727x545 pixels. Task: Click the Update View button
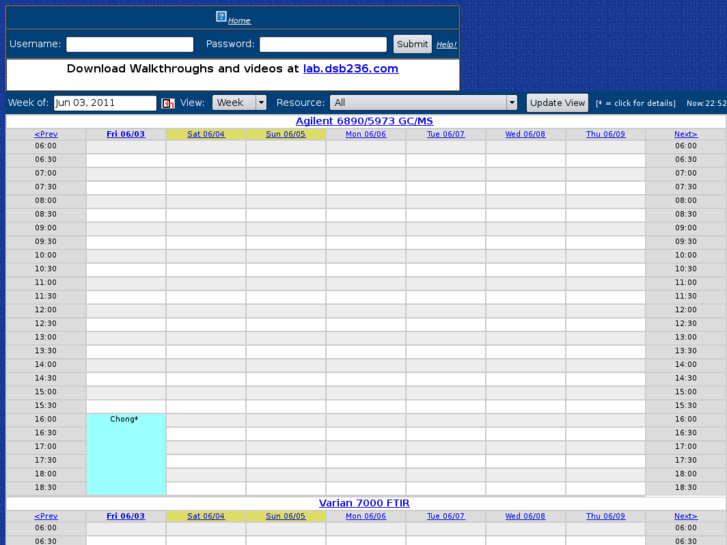[x=557, y=103]
